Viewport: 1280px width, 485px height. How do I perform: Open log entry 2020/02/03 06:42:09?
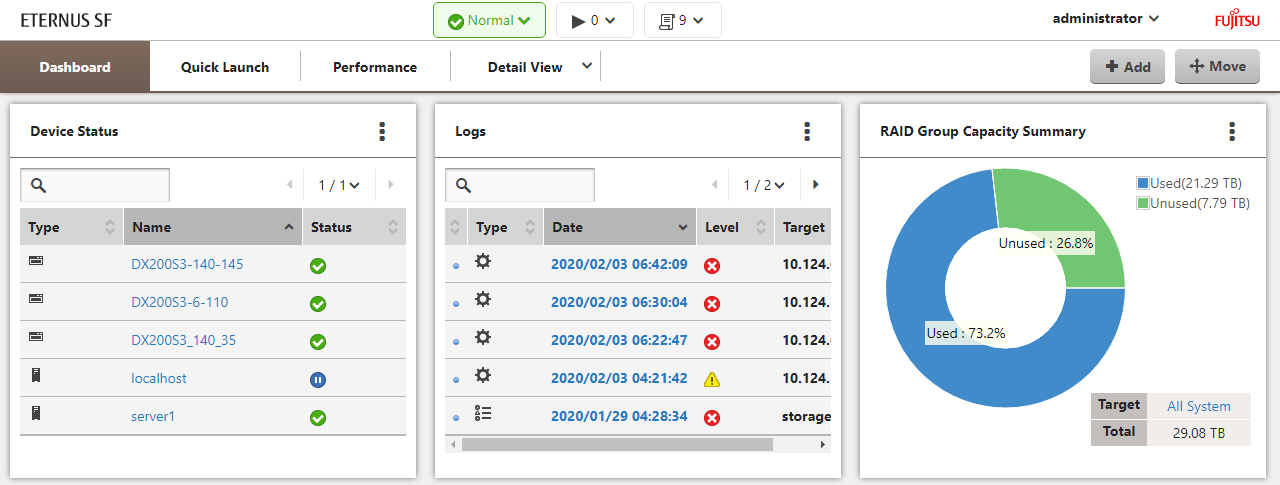[619, 264]
